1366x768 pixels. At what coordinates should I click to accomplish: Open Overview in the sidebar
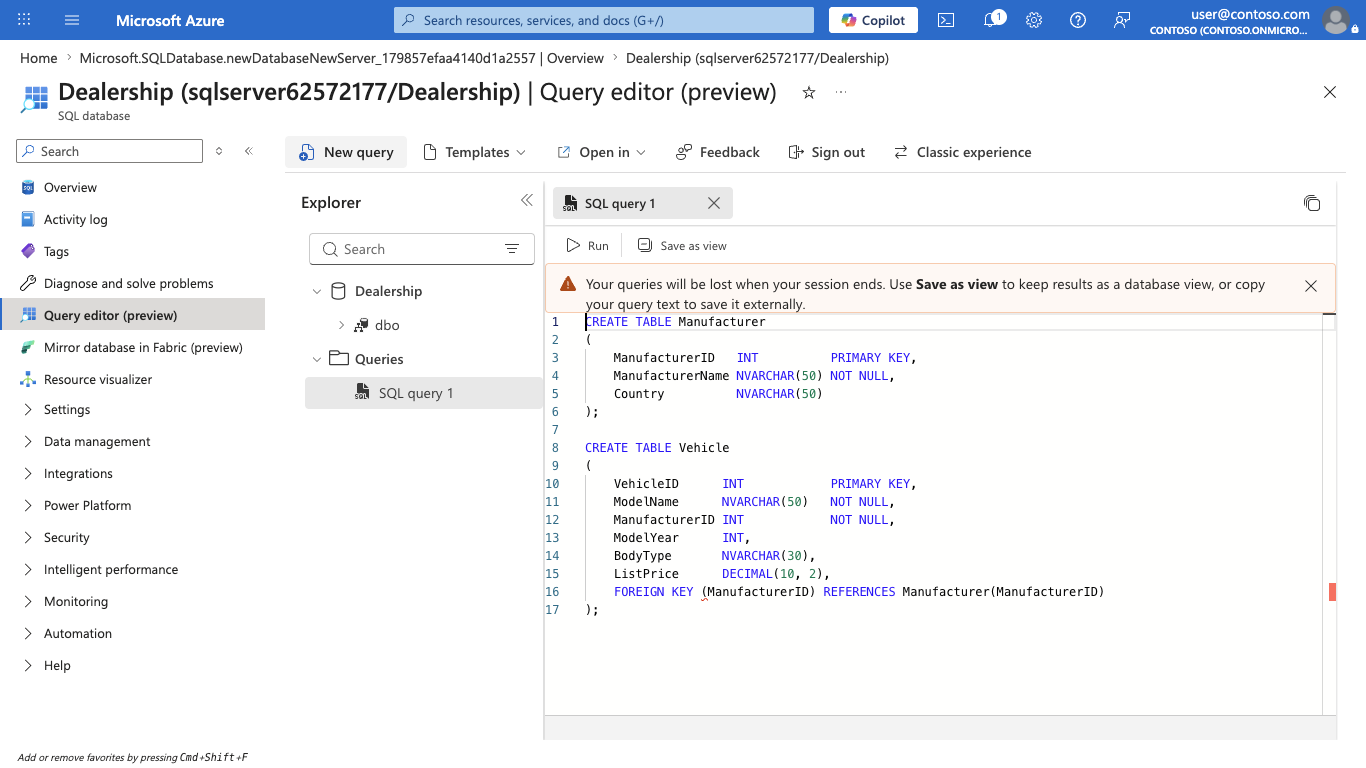[x=70, y=187]
